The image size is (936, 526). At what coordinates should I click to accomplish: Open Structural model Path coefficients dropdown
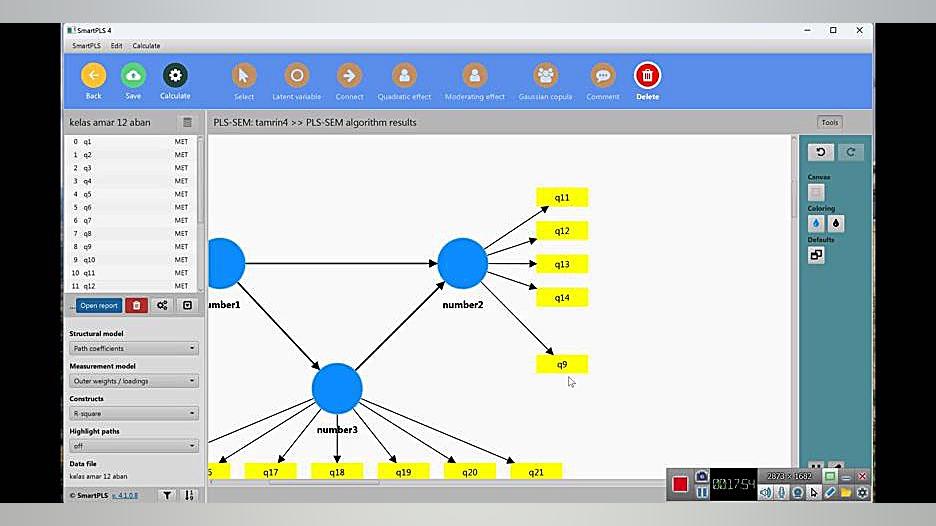point(134,348)
